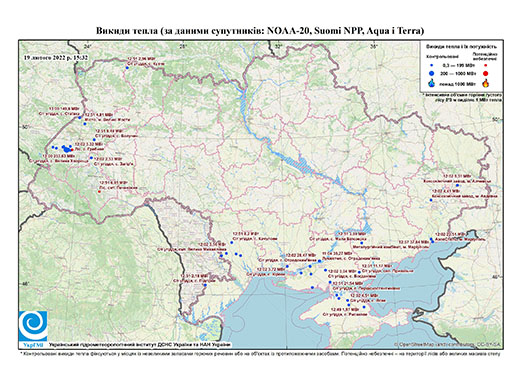This screenshot has width=520, height=368.
Task: Select the blue marker at Авдіївка coke plant
Action: click(x=431, y=200)
